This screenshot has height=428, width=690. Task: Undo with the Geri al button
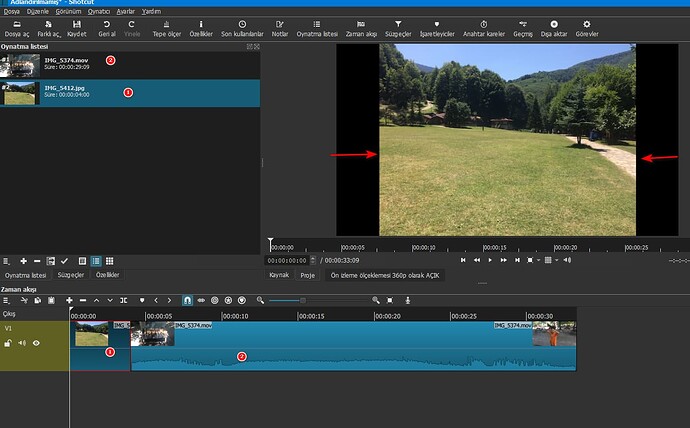click(106, 29)
